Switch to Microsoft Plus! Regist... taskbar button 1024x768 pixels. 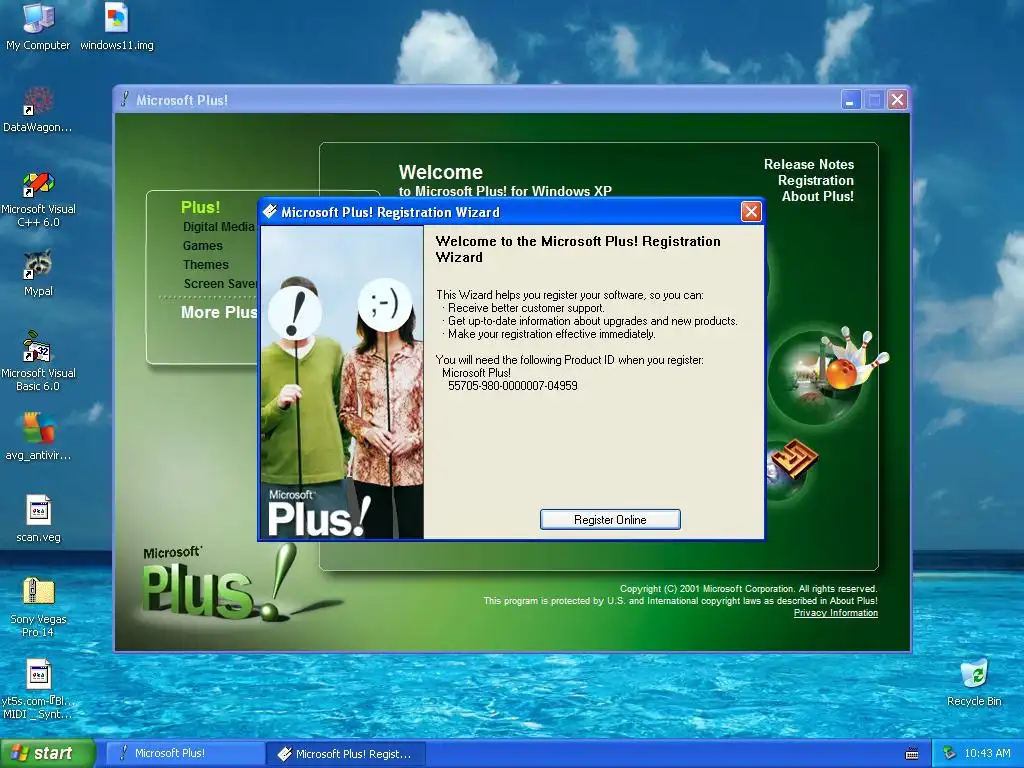346,753
